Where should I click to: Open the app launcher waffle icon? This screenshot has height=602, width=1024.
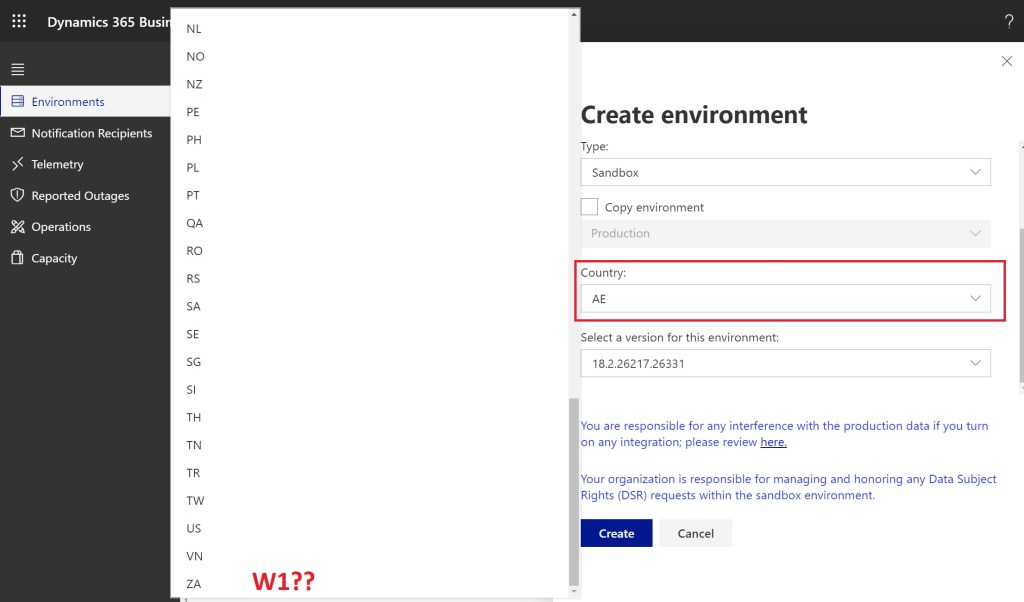click(x=19, y=21)
